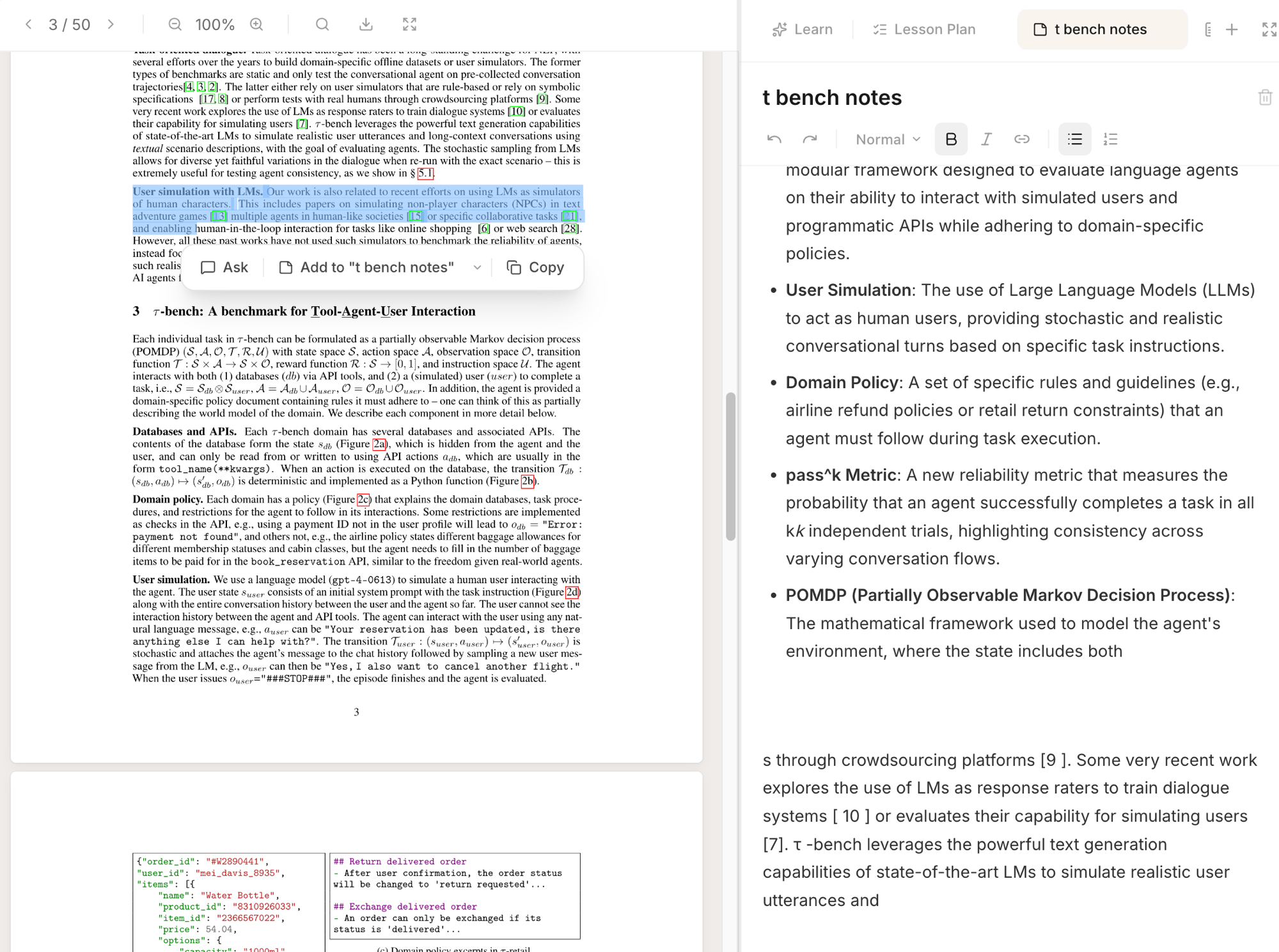The width and height of the screenshot is (1279, 952).
Task: Enter fullscreen for the PDF viewer
Action: coord(409,24)
